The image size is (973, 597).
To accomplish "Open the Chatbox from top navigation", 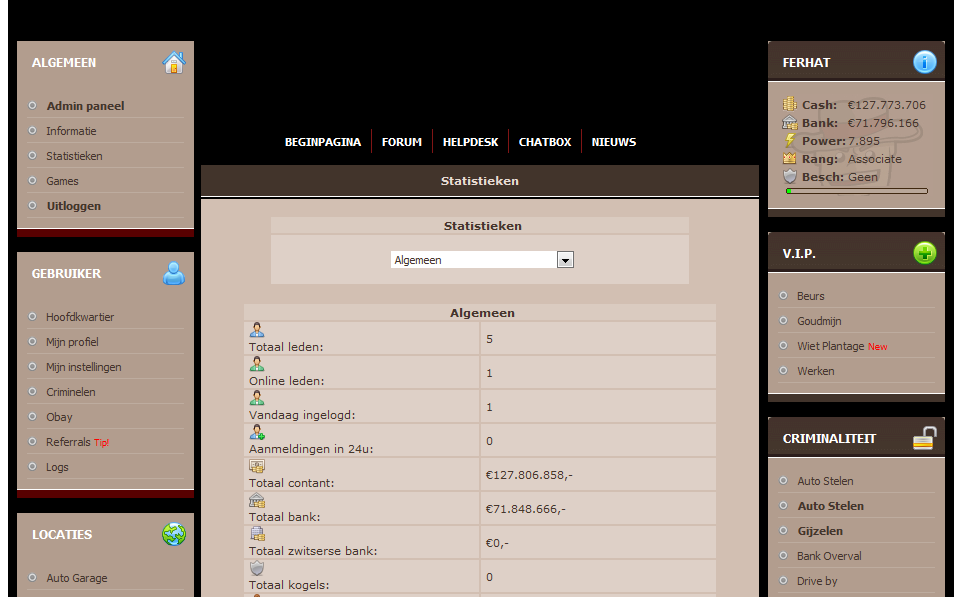I will tap(545, 142).
